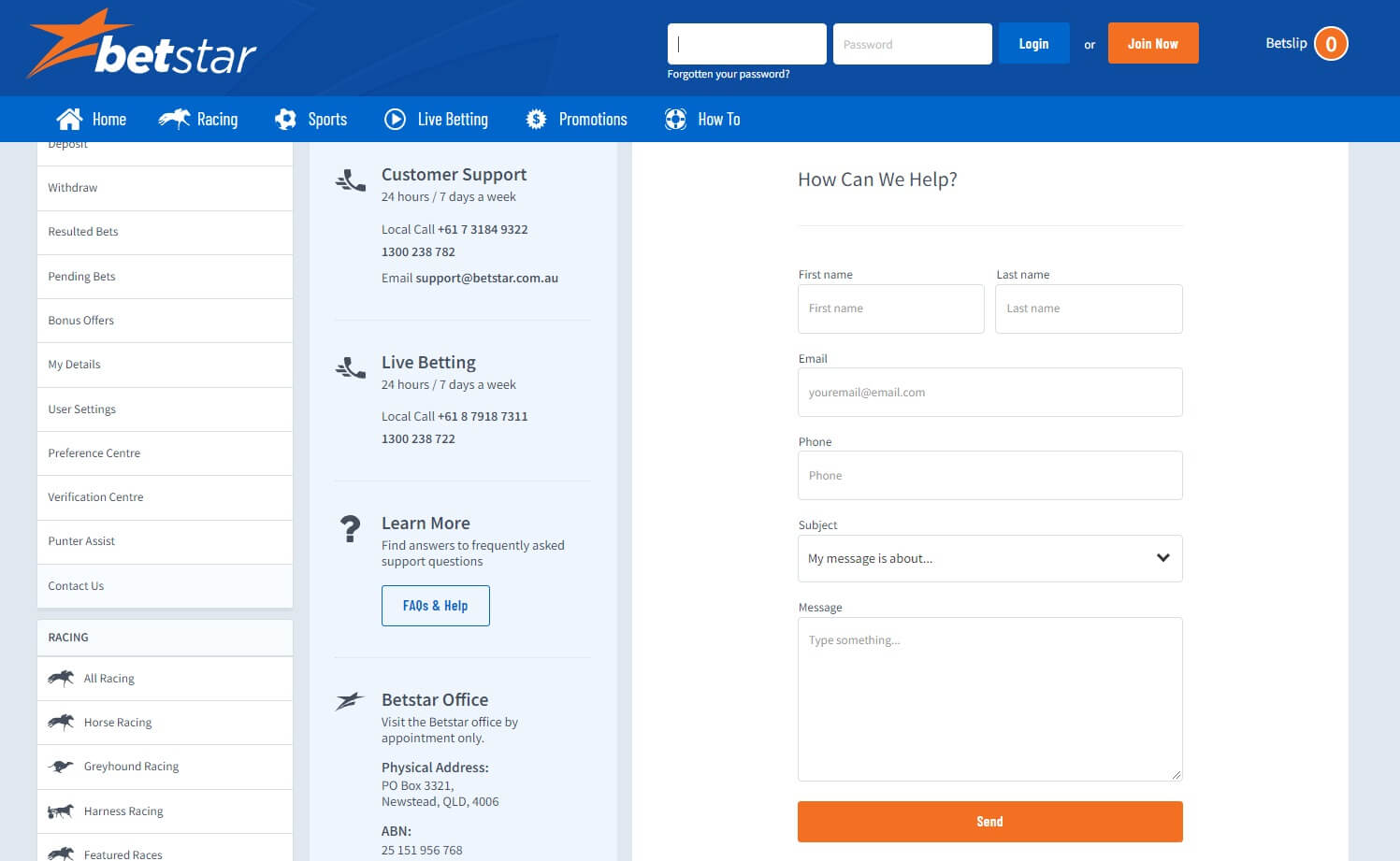This screenshot has height=861, width=1400.
Task: Select My Details in the sidebar
Action: pyautogui.click(x=165, y=365)
